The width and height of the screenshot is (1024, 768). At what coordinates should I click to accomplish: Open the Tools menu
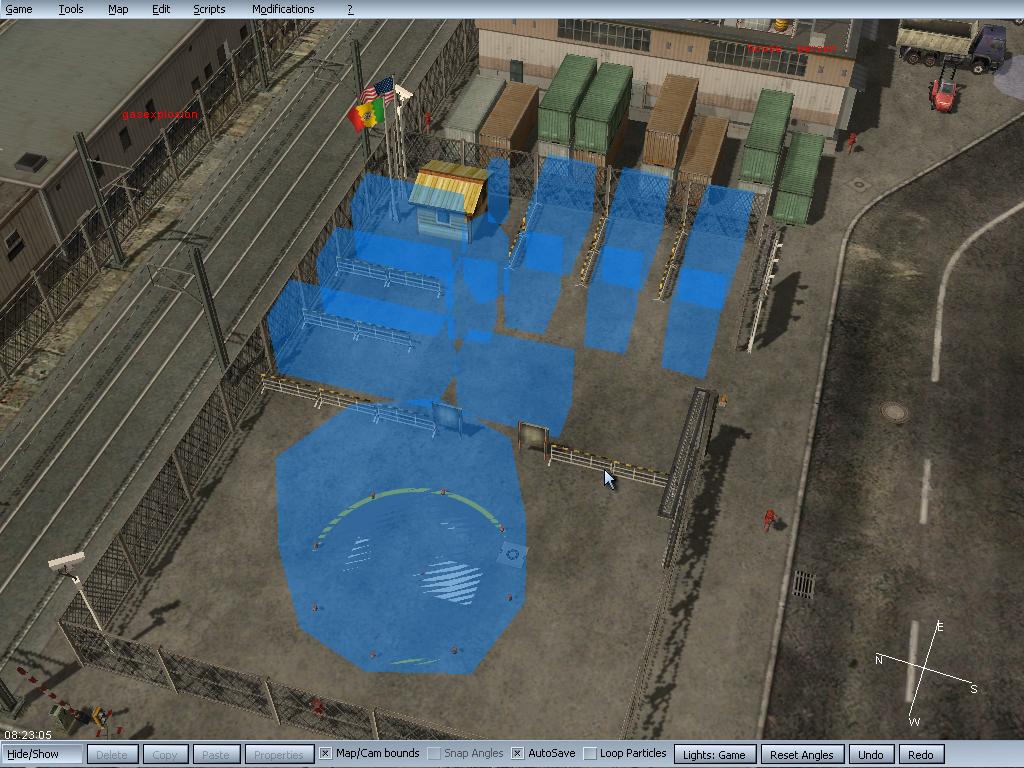71,9
